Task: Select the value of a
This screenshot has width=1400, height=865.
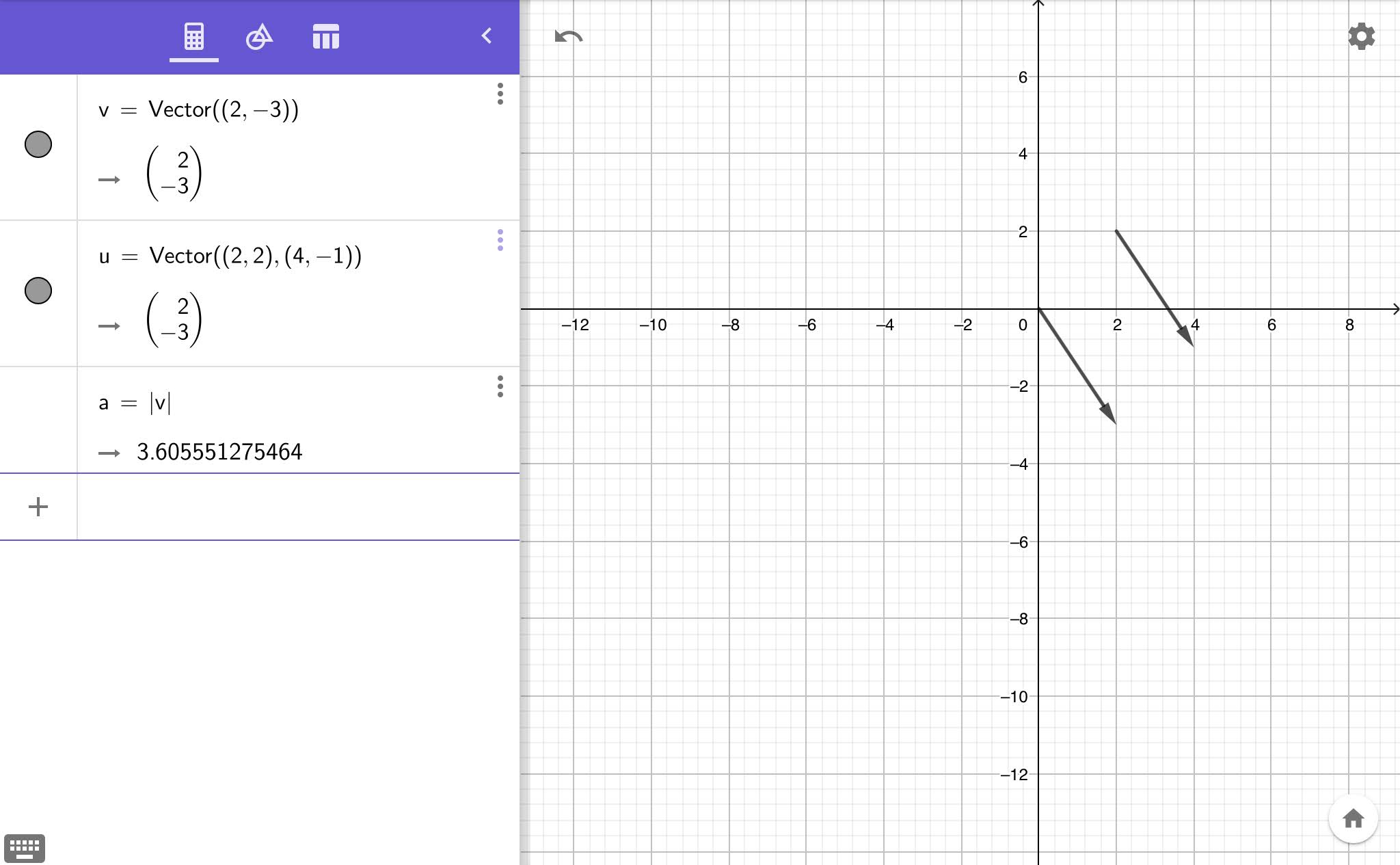Action: click(x=220, y=451)
